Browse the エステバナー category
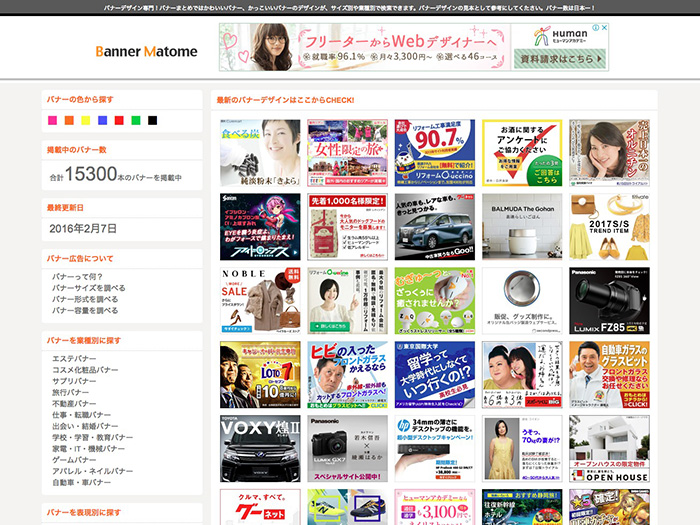 click(x=75, y=358)
